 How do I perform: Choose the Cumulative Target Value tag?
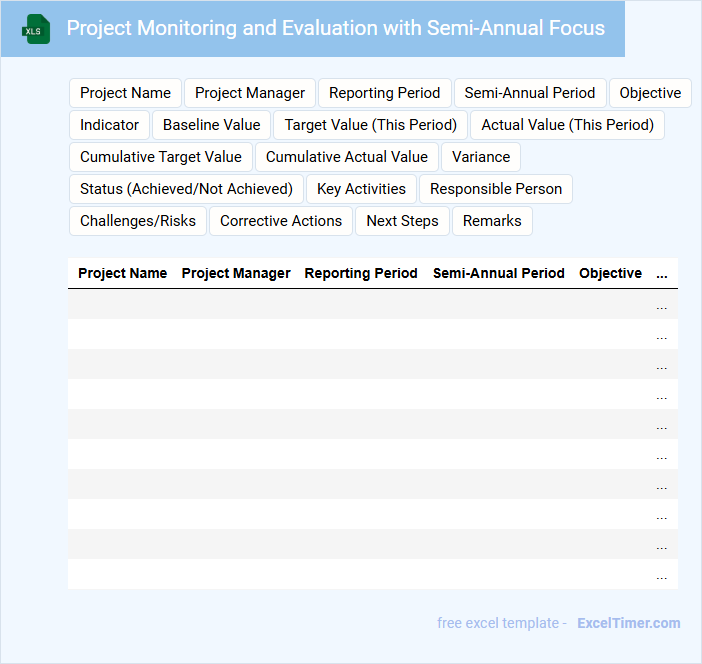coord(161,157)
